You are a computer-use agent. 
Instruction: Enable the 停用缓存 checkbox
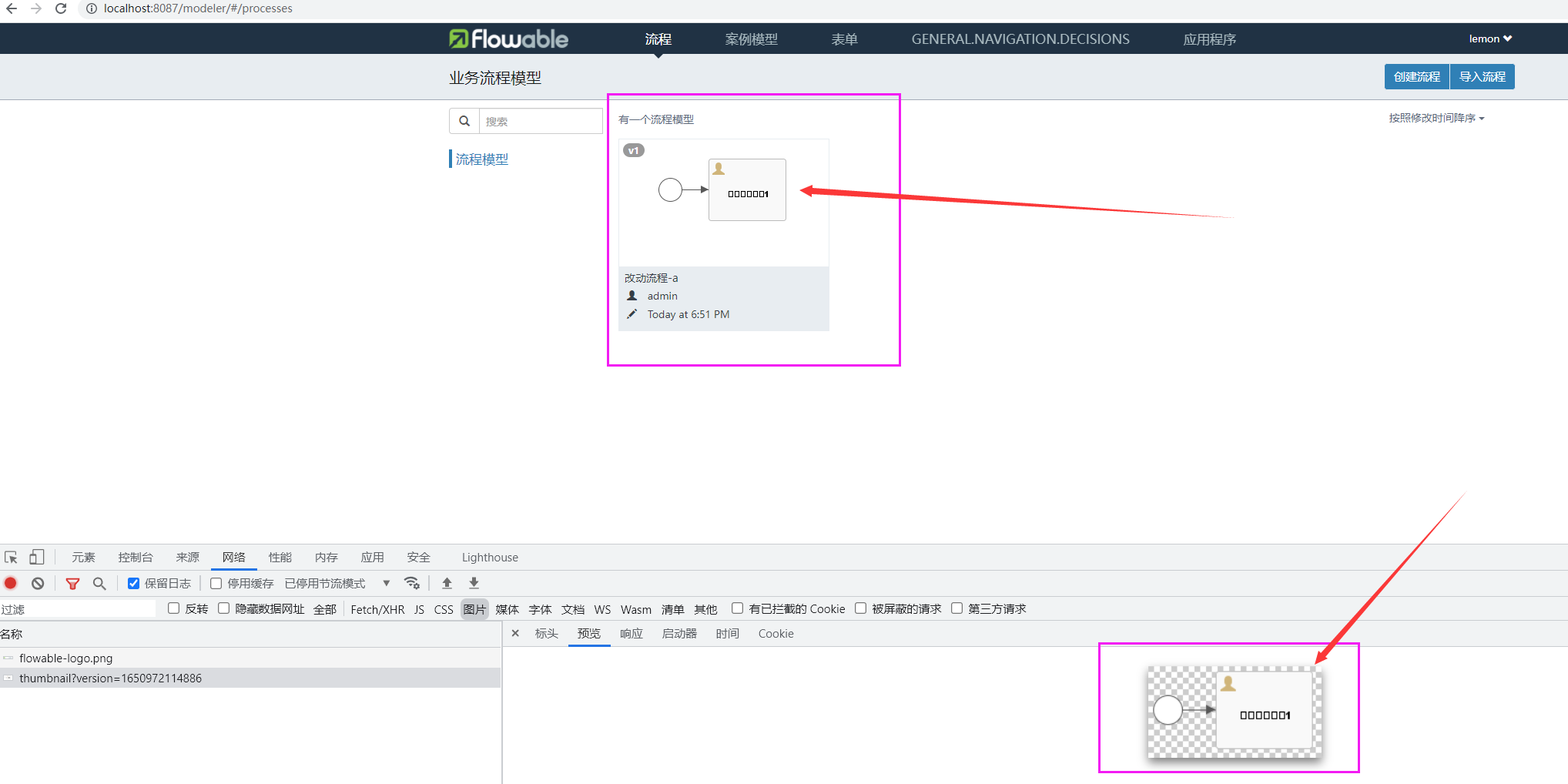216,583
